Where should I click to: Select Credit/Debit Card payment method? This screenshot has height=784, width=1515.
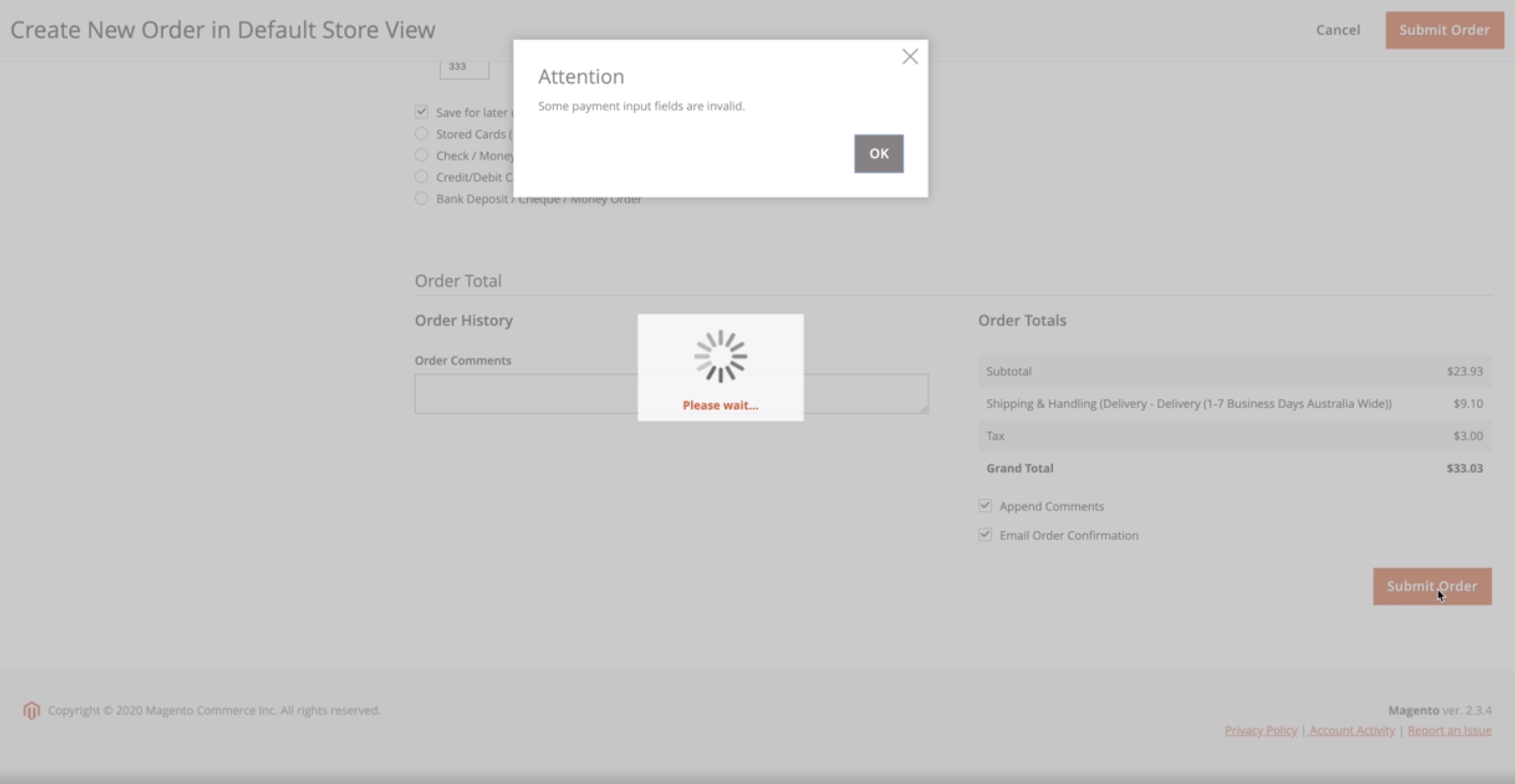tap(421, 177)
